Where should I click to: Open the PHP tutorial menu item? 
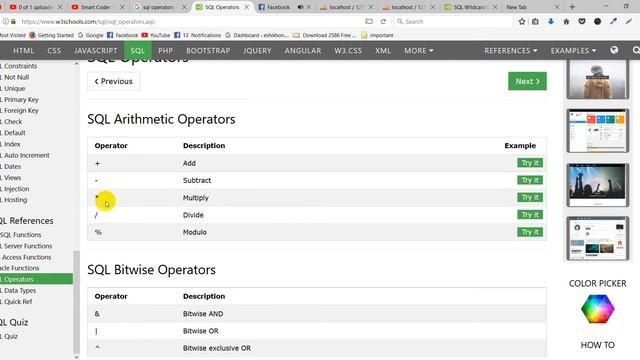pyautogui.click(x=165, y=51)
